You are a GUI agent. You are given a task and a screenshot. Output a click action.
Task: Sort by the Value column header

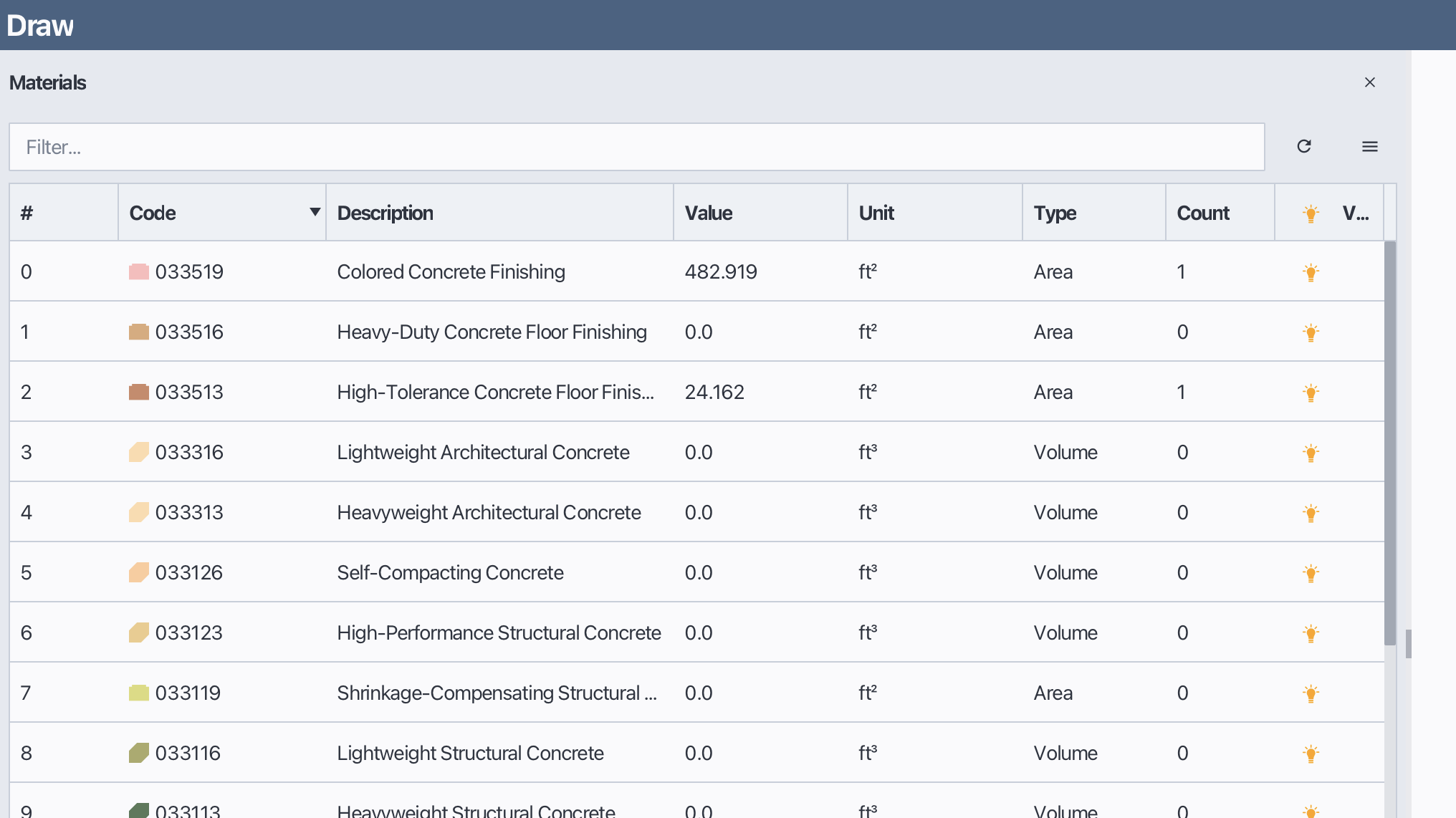coord(708,213)
